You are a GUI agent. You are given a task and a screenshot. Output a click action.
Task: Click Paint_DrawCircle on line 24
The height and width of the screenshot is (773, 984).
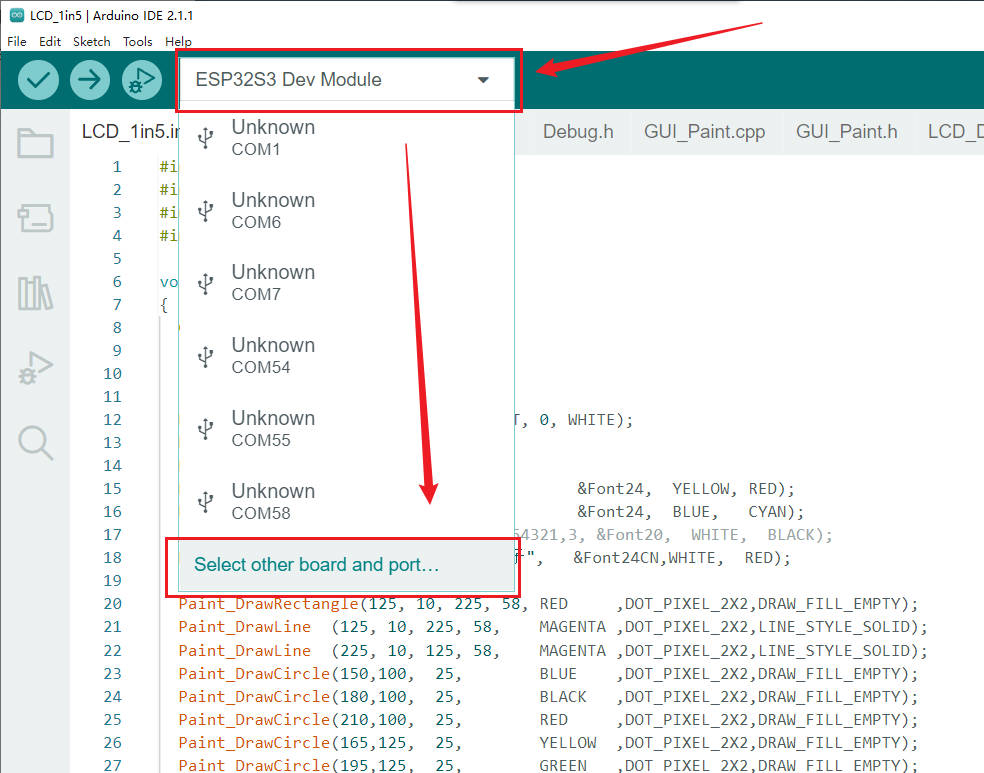pyautogui.click(x=254, y=697)
